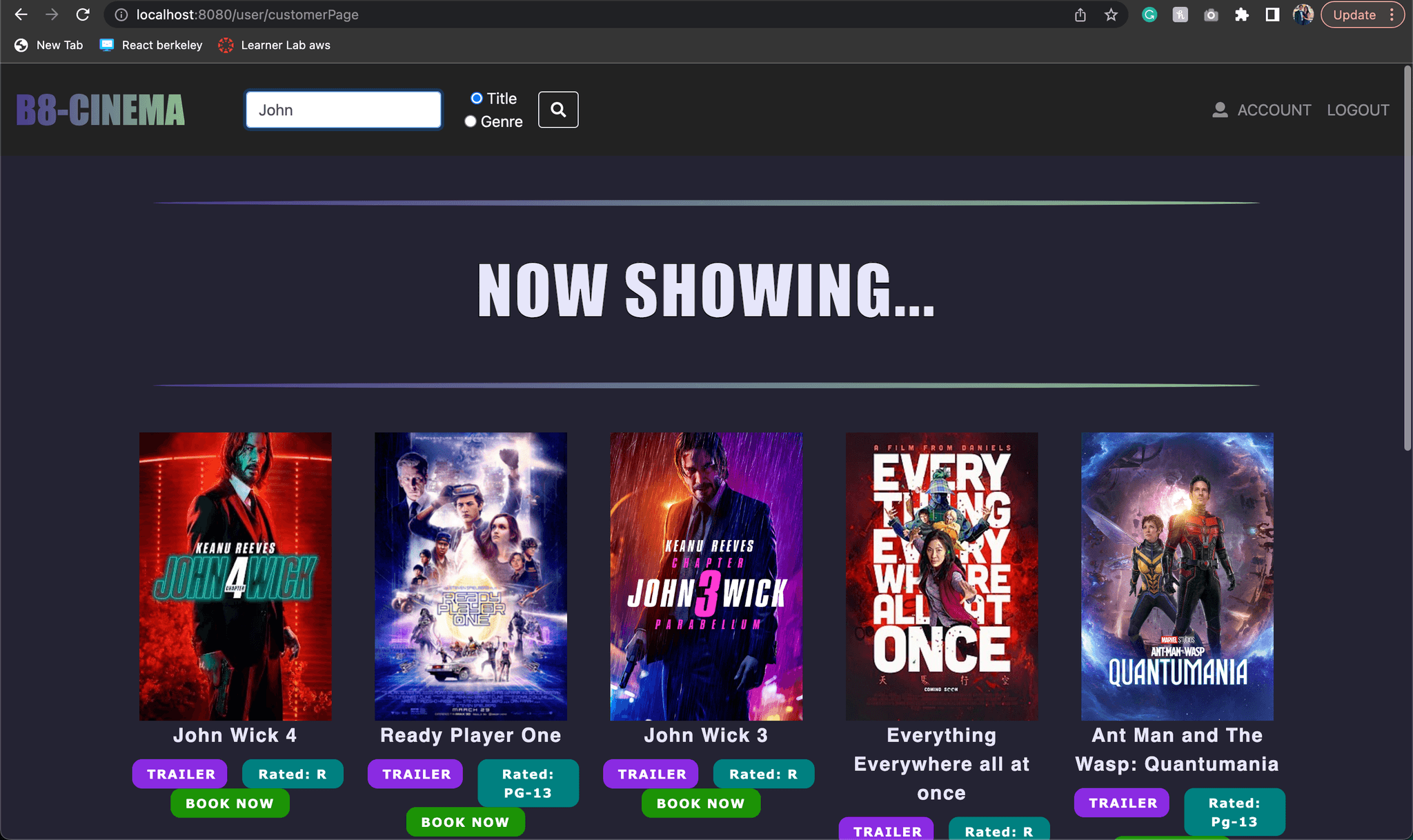The image size is (1413, 840).
Task: Click Rated: Pg-13 badge for Ant Man
Action: click(x=1234, y=812)
